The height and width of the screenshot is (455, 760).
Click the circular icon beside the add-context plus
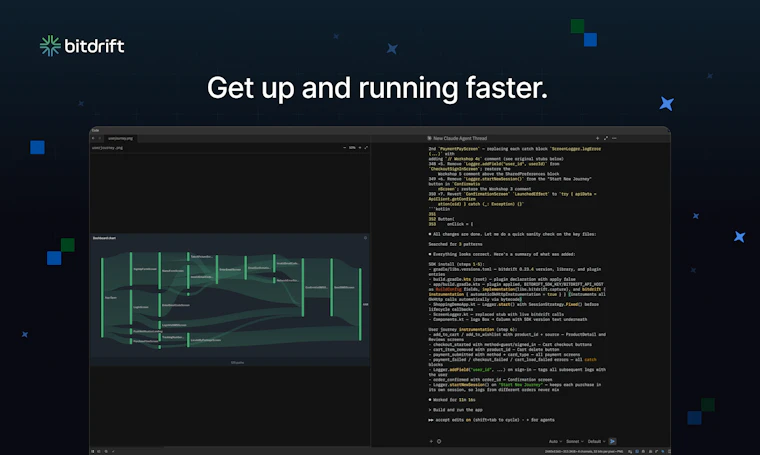[x=439, y=441]
